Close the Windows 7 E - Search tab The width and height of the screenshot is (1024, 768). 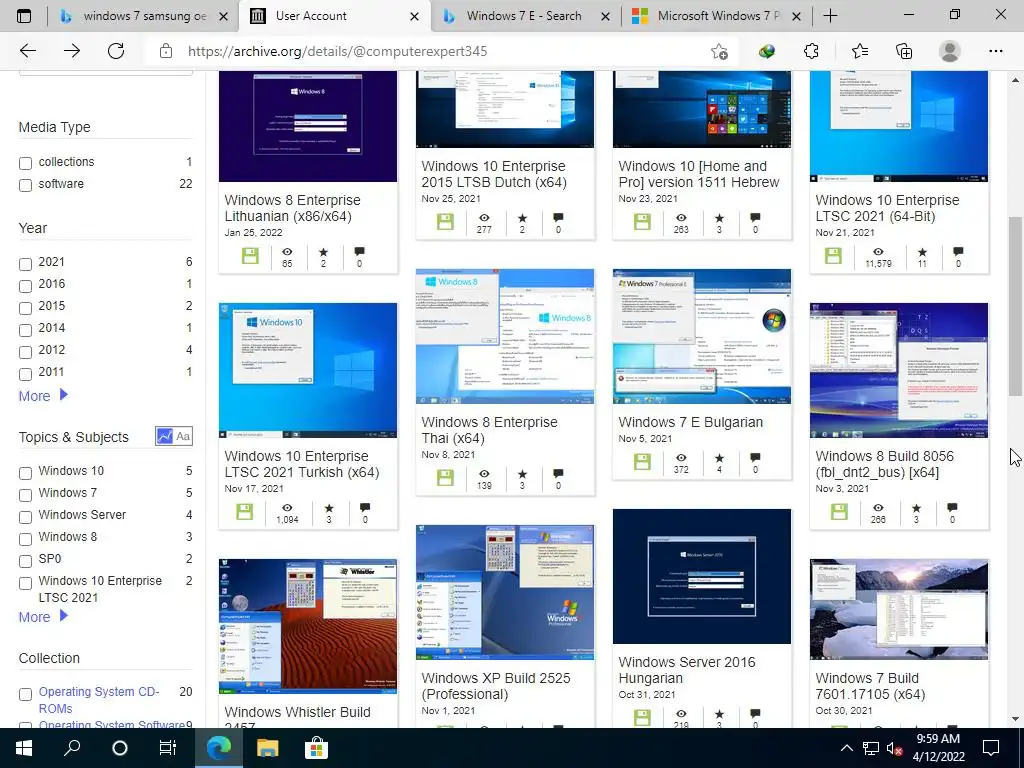click(605, 16)
